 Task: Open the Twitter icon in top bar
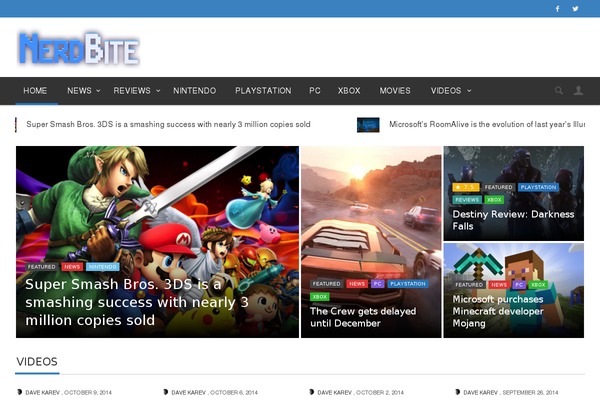tap(575, 8)
